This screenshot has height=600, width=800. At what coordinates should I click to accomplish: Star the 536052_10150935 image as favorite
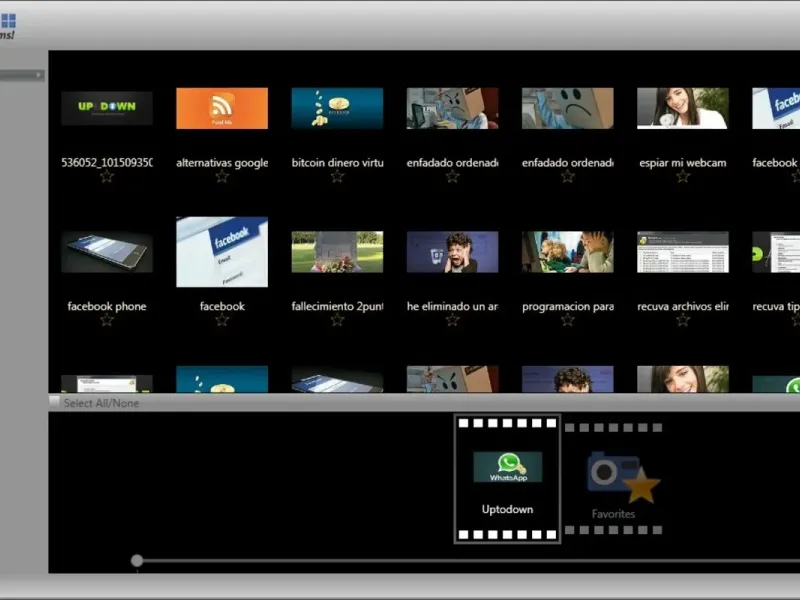point(107,177)
